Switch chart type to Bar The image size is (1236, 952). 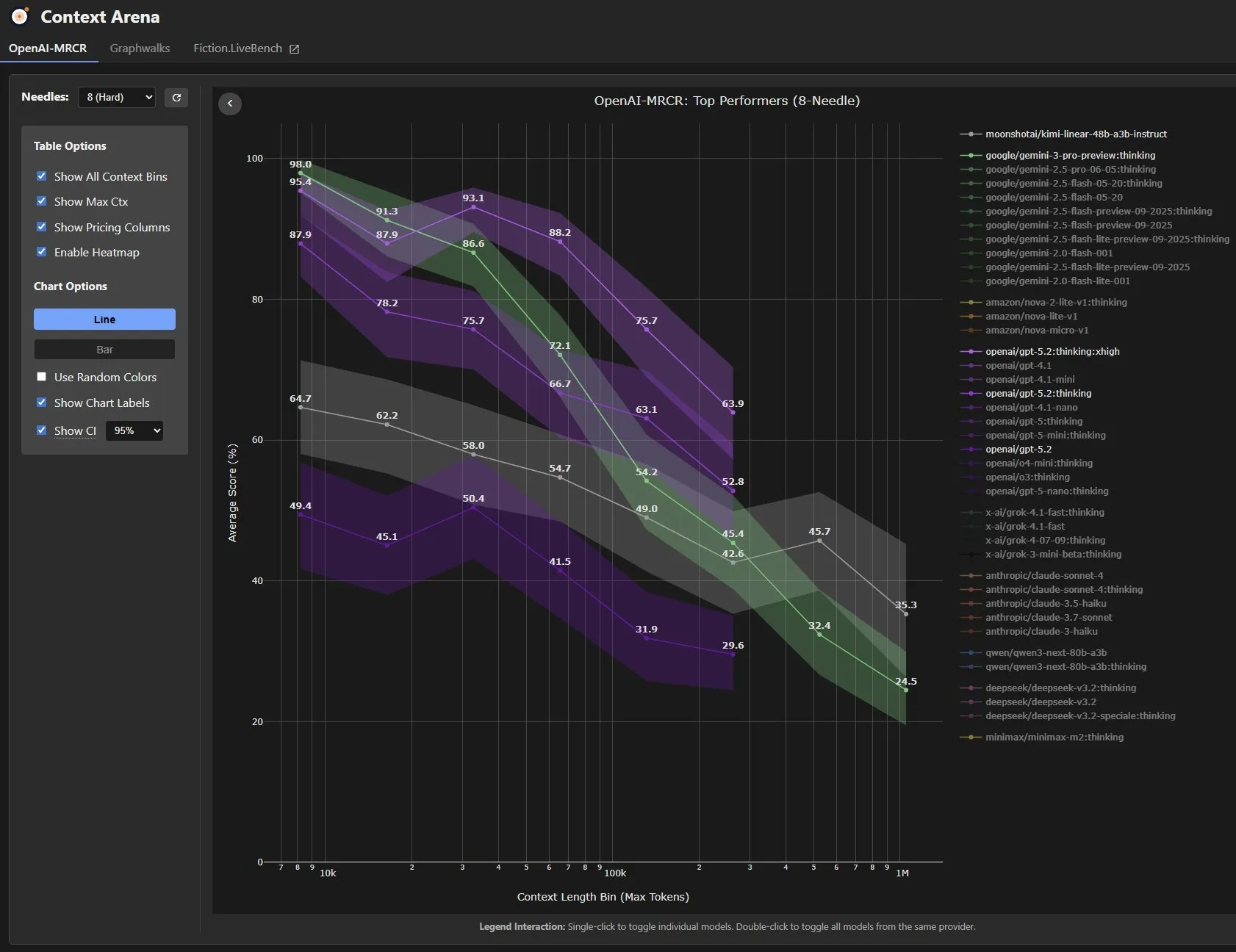pos(104,350)
